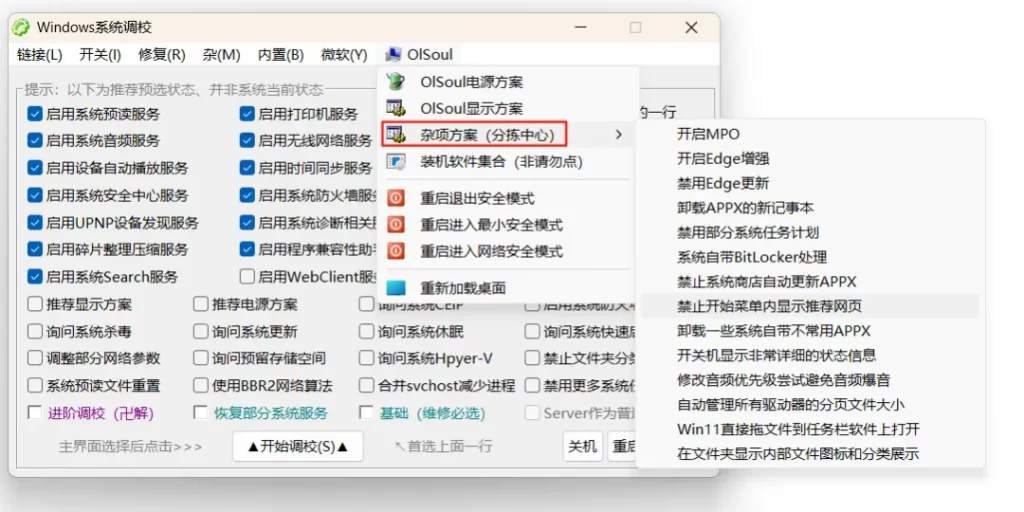
Task: Choose 禁止开始菜单内显示推荐网页 option
Action: [x=769, y=306]
